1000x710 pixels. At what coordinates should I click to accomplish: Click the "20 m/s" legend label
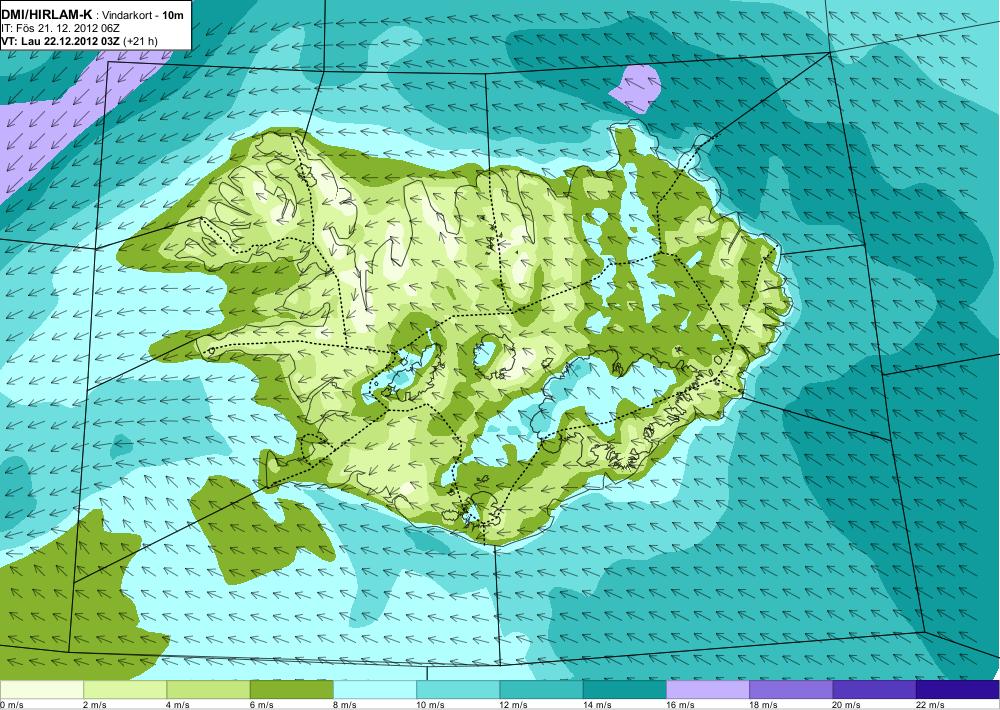click(847, 705)
